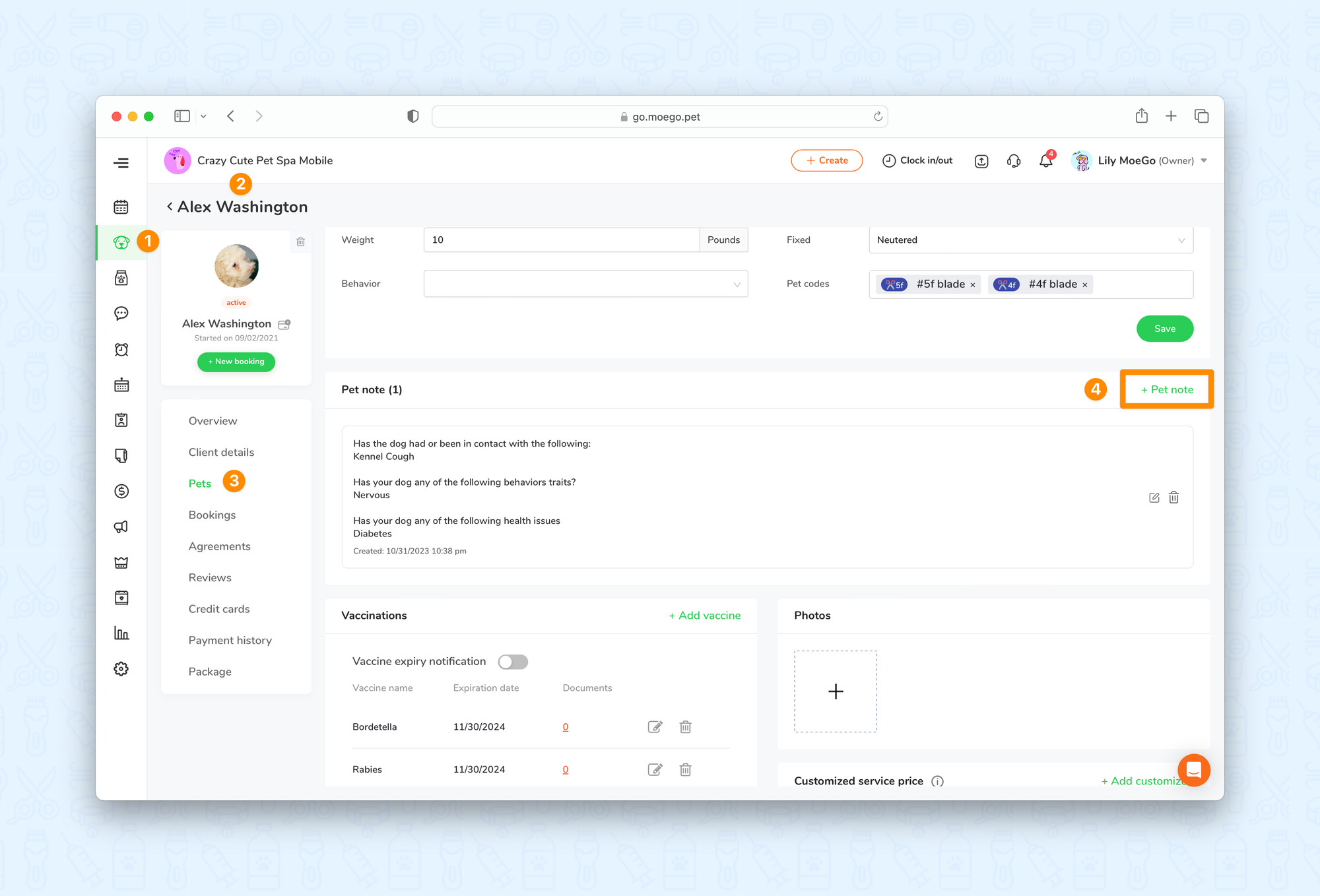Delete the Bordetella vaccine record

(686, 727)
